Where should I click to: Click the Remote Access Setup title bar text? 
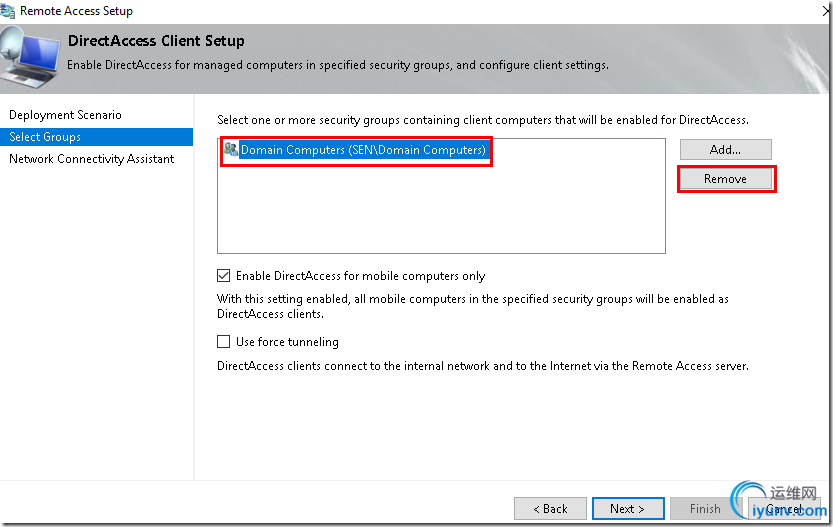(76, 11)
